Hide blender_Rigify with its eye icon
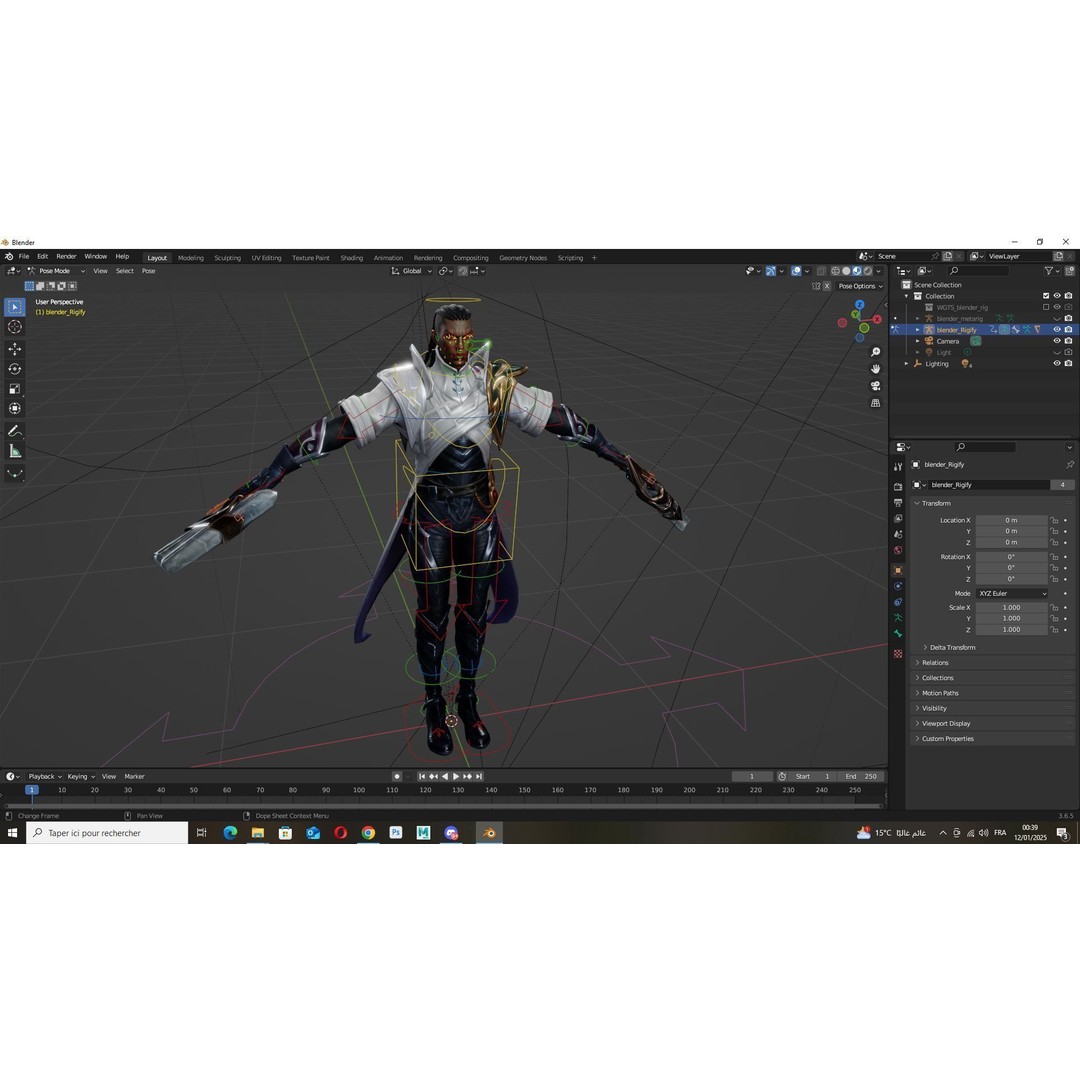Image resolution: width=1080 pixels, height=1080 pixels. [1057, 330]
